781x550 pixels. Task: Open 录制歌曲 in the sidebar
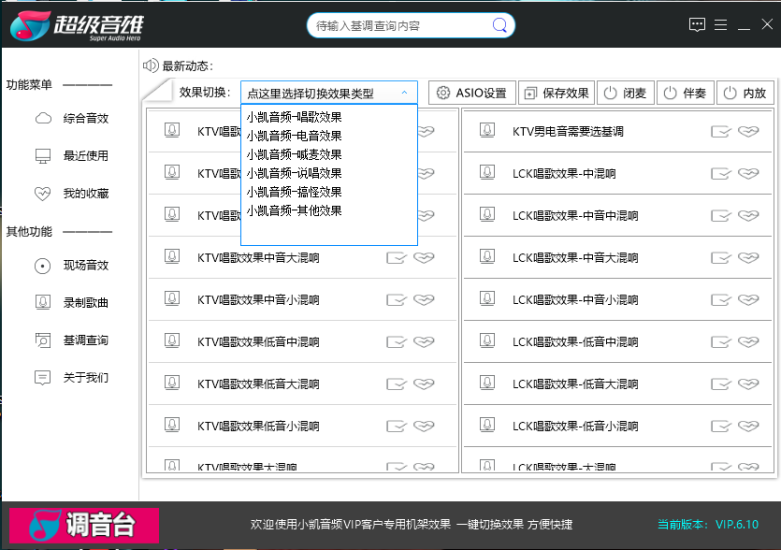(x=72, y=302)
